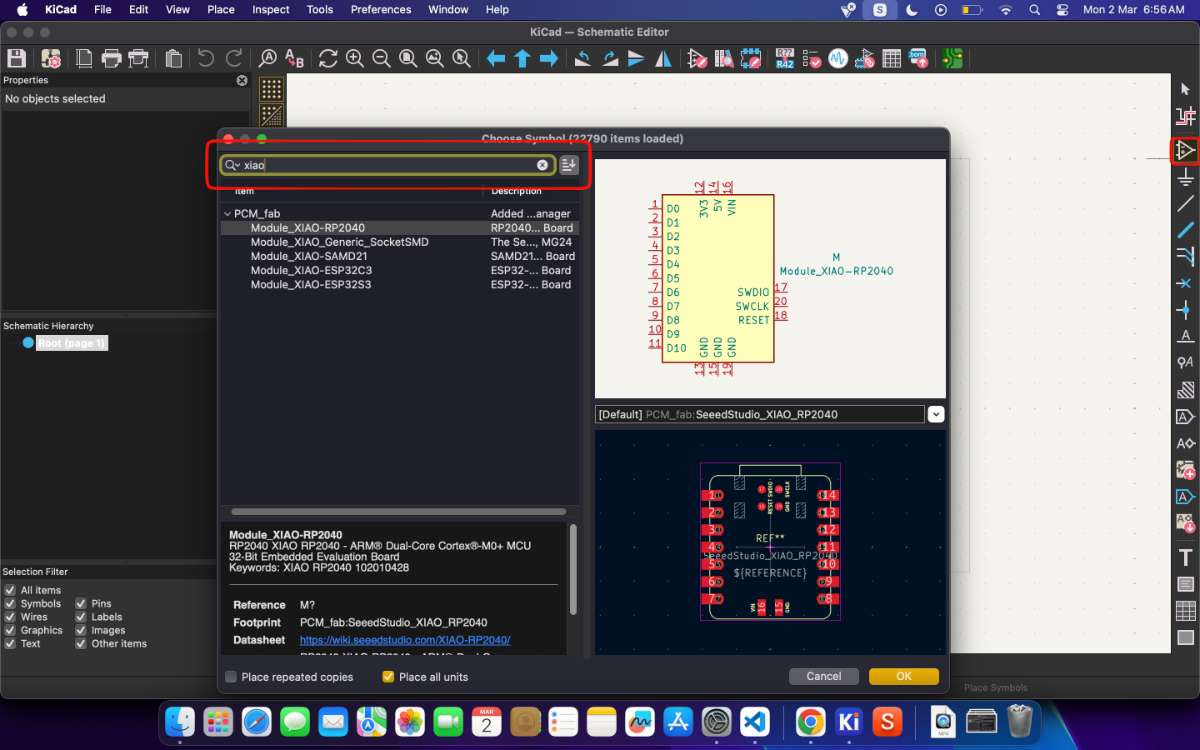The height and width of the screenshot is (750, 1200).
Task: Click the Refresh view icon
Action: [x=328, y=59]
